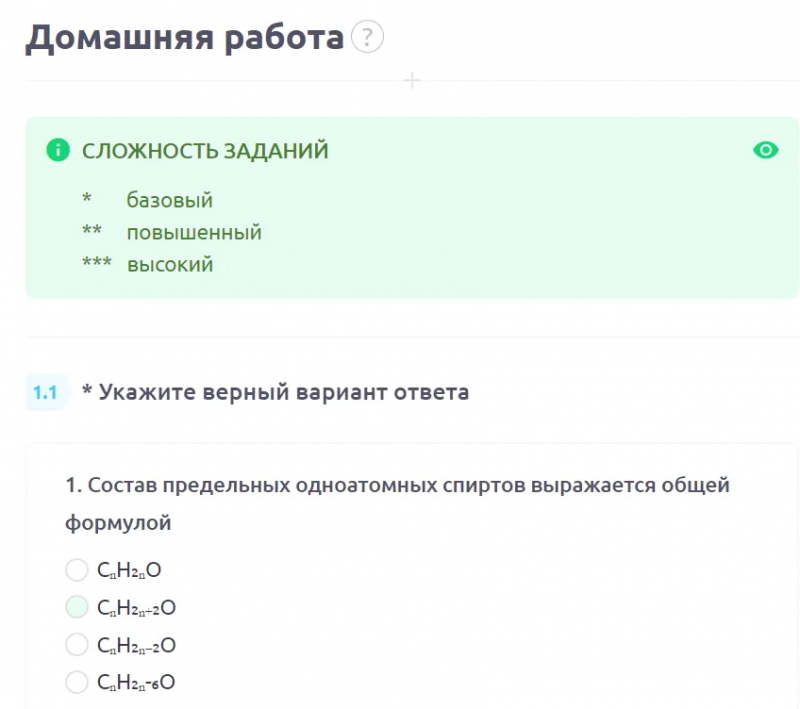800x709 pixels.
Task: Click the double asterisk beside повышенный
Action: [92, 230]
